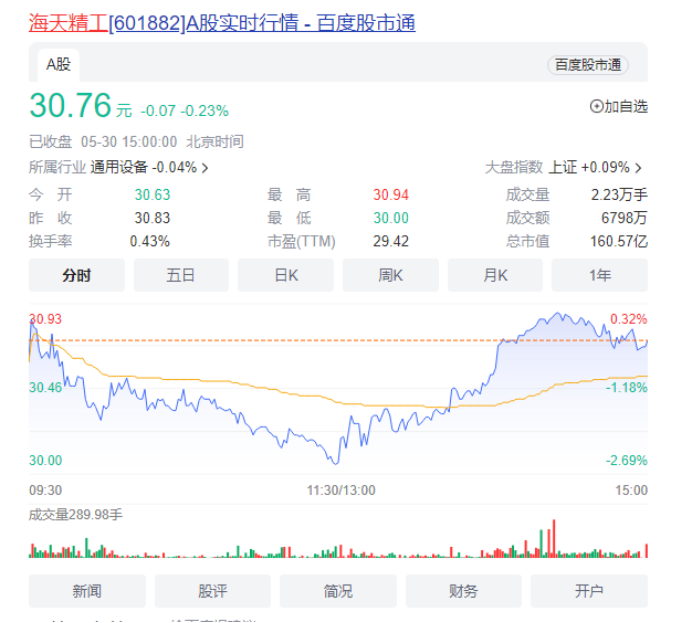Open the 财务 section button

pyautogui.click(x=463, y=591)
